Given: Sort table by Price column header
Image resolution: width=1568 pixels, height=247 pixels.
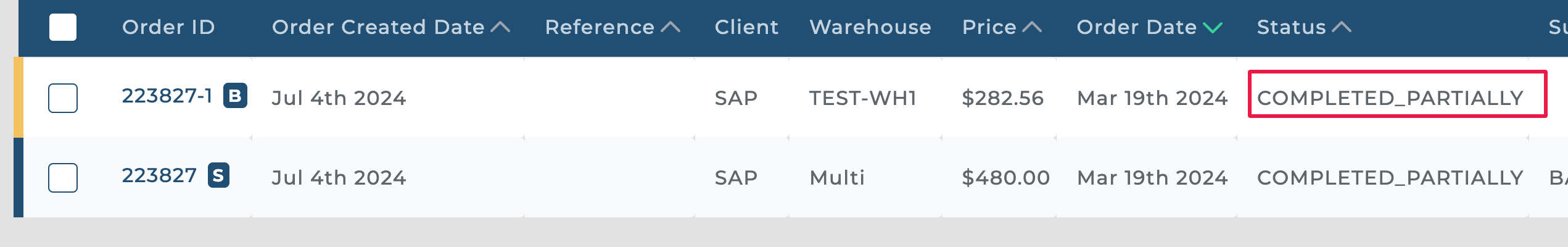Looking at the screenshot, I should point(989,27).
